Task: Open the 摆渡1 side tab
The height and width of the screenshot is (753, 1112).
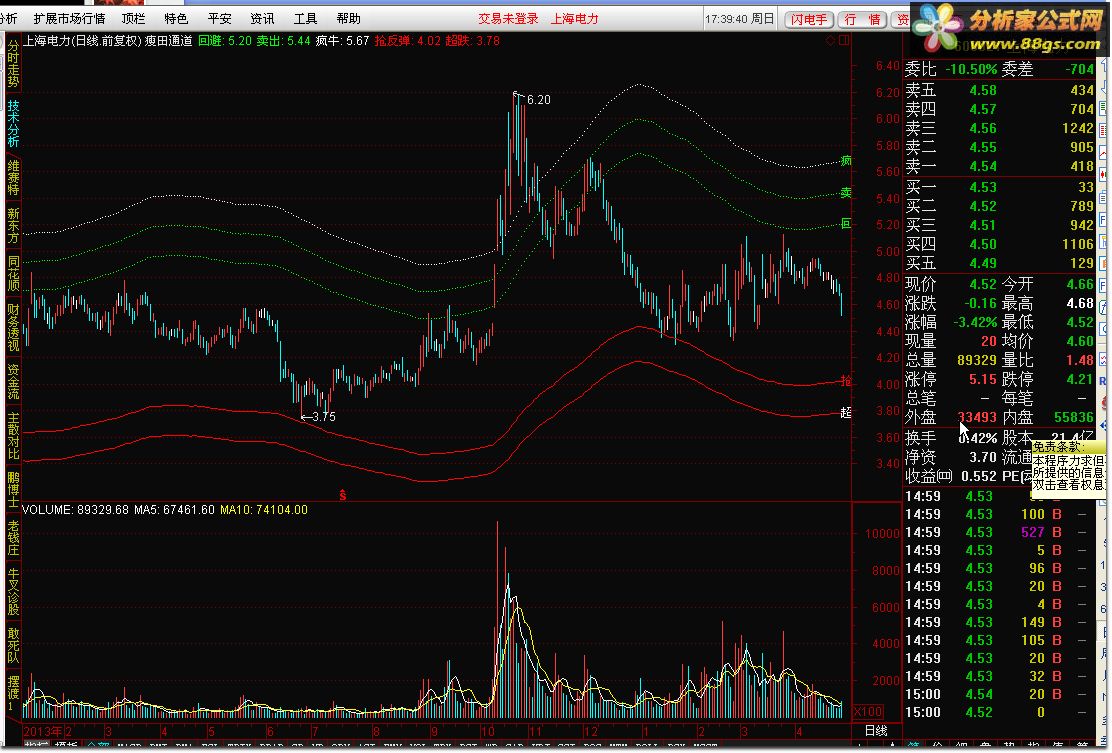Action: click(x=13, y=693)
